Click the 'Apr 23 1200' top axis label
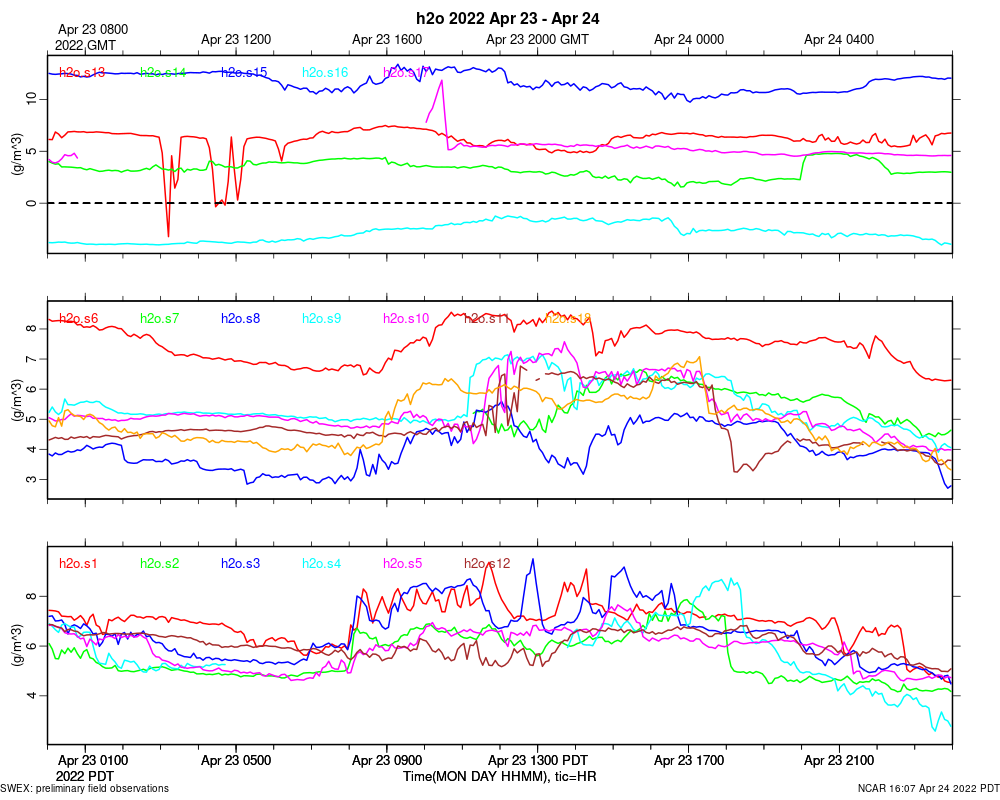The image size is (1000, 800). (x=236, y=40)
